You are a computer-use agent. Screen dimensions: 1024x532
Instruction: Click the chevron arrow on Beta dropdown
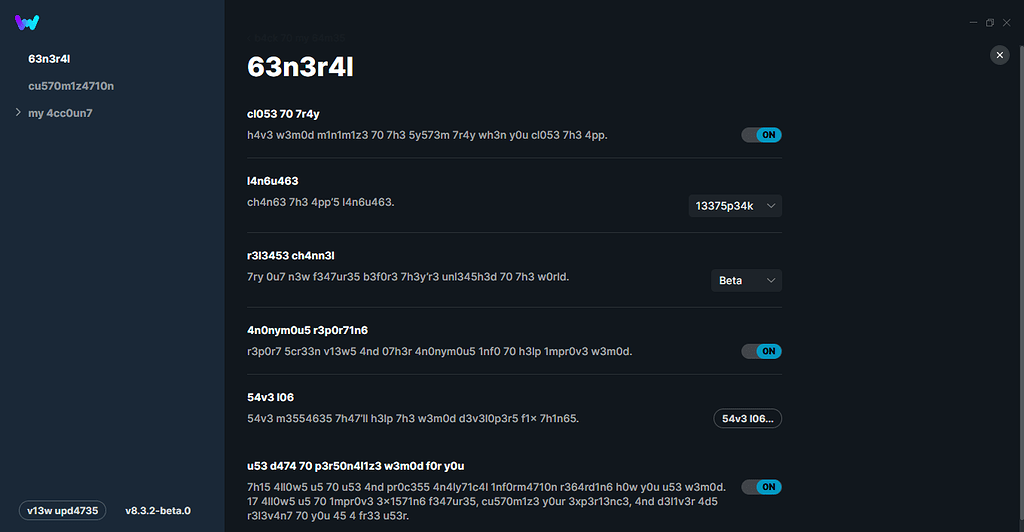click(770, 281)
